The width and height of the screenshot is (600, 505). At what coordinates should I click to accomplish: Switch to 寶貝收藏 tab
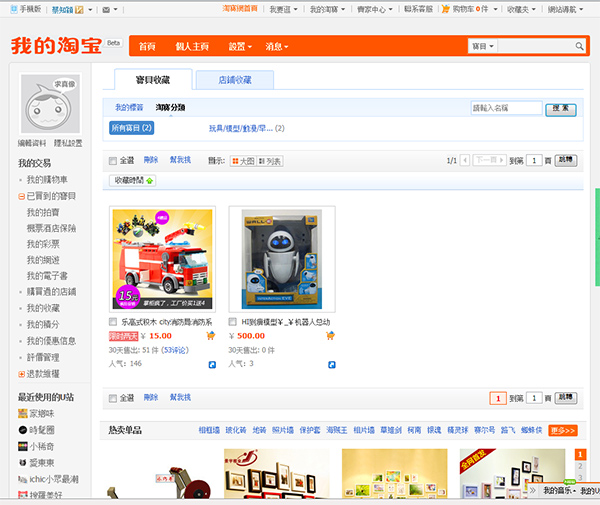click(x=153, y=80)
